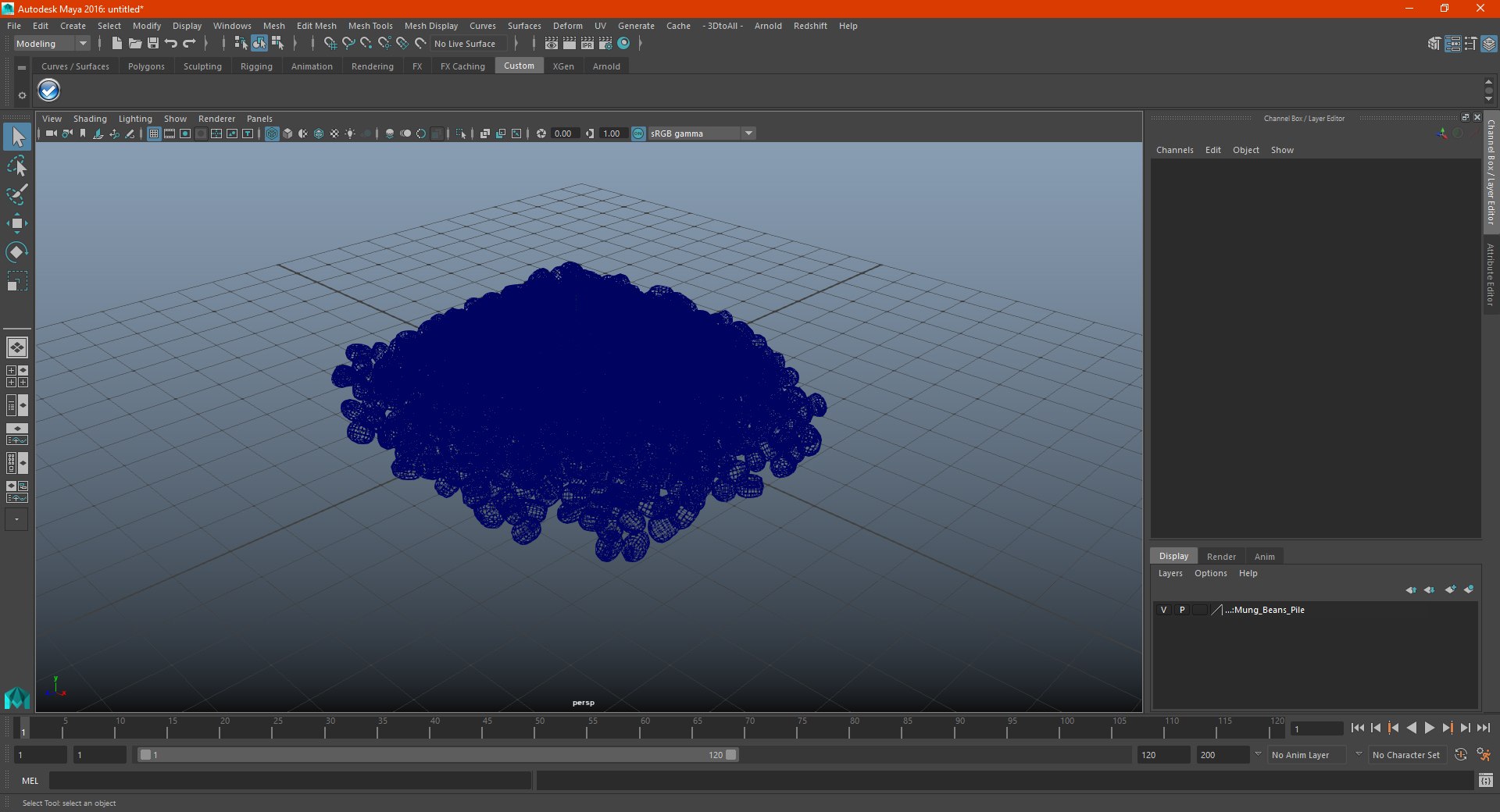Toggle V visibility of Mung_Beans_Pile layer

(x=1163, y=610)
